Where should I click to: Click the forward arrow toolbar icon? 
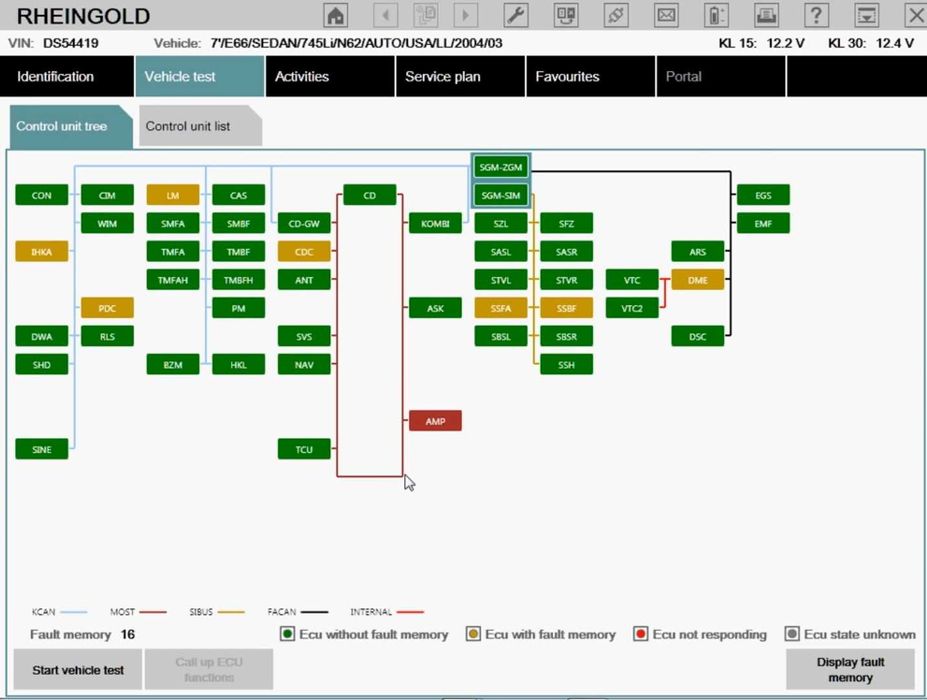coord(465,15)
